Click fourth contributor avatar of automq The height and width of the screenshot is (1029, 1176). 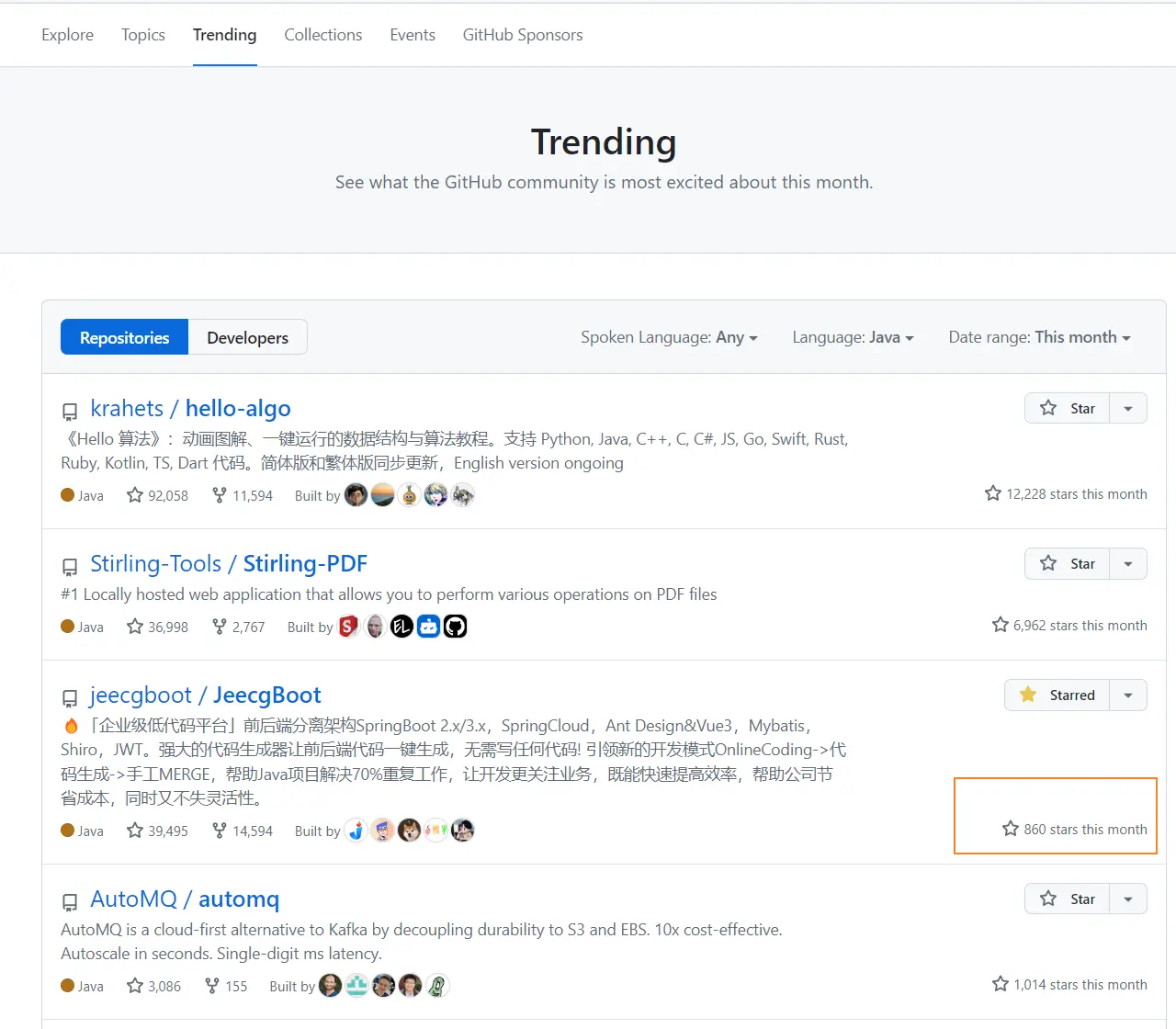coord(411,986)
